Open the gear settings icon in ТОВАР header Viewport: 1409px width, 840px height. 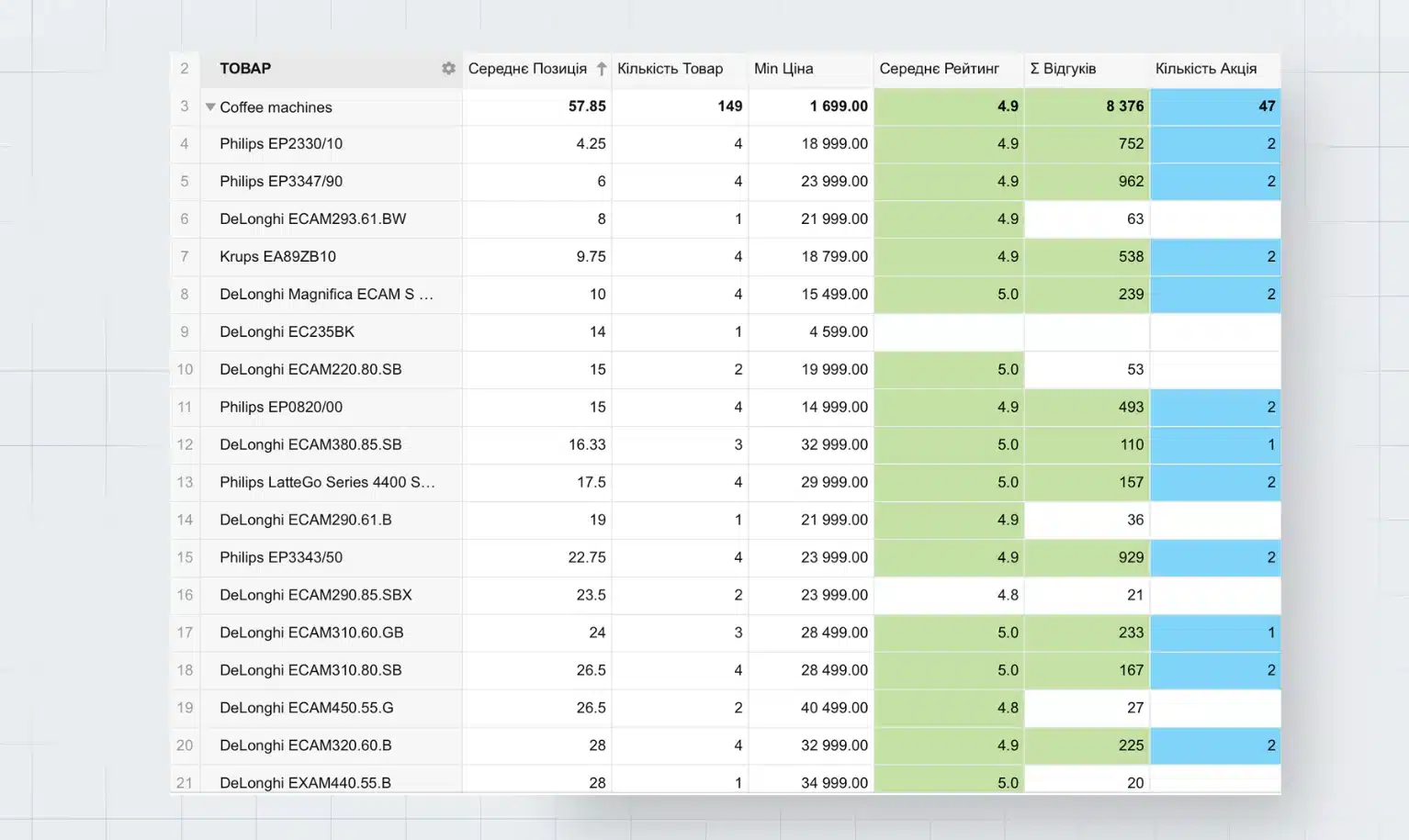448,69
